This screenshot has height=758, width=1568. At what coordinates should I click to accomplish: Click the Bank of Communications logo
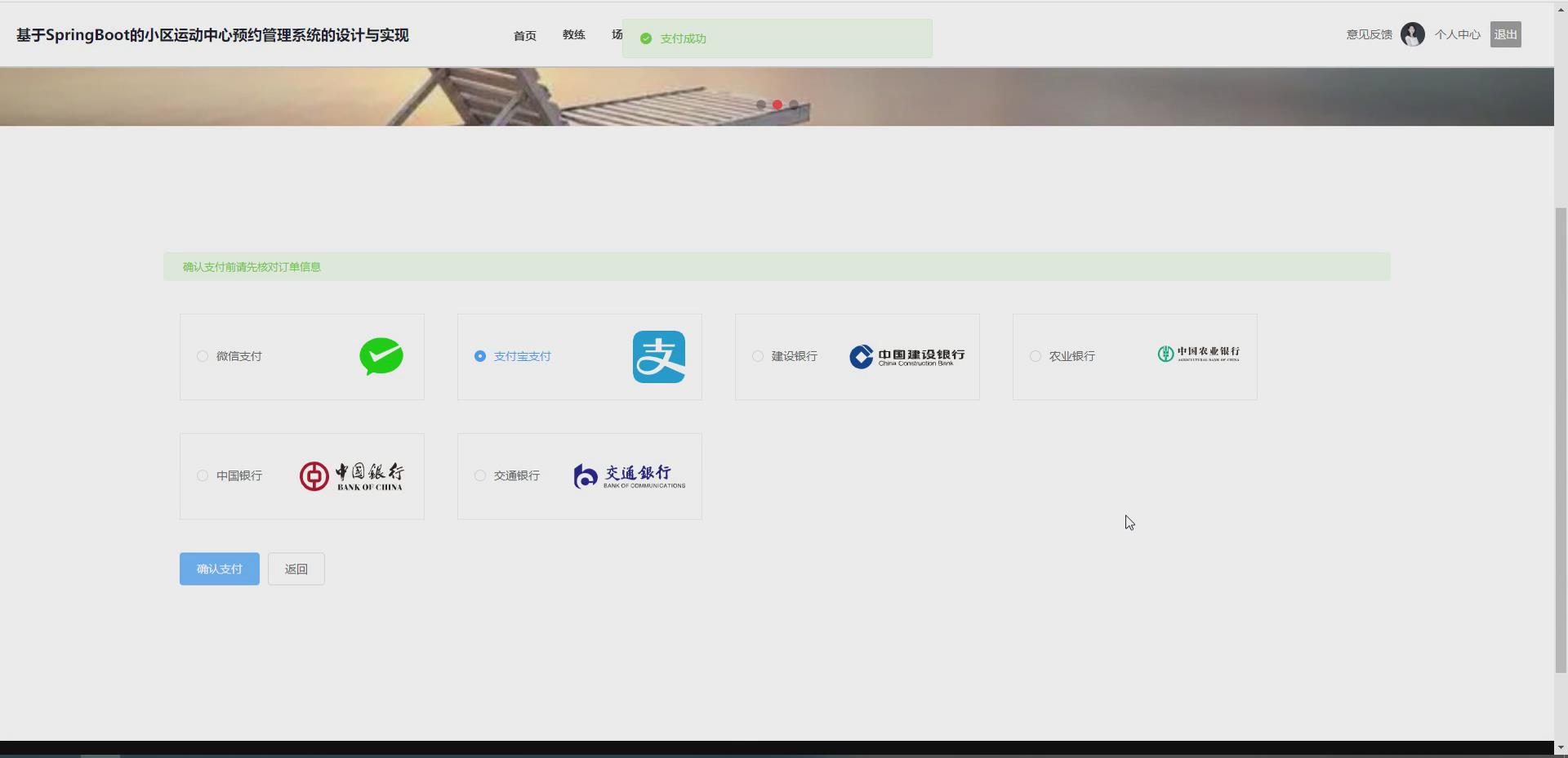coord(630,476)
